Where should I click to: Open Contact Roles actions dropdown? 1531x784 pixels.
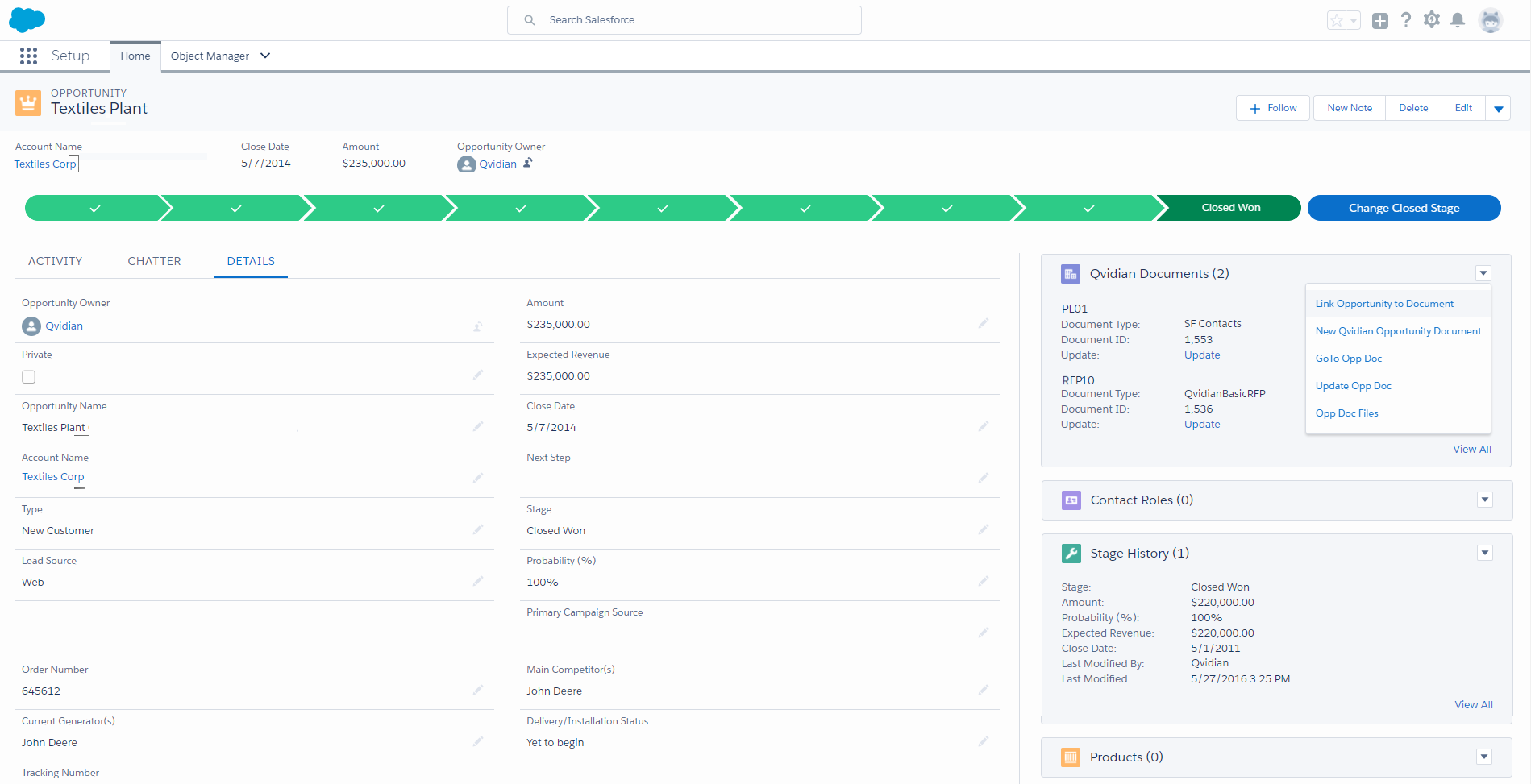1485,500
